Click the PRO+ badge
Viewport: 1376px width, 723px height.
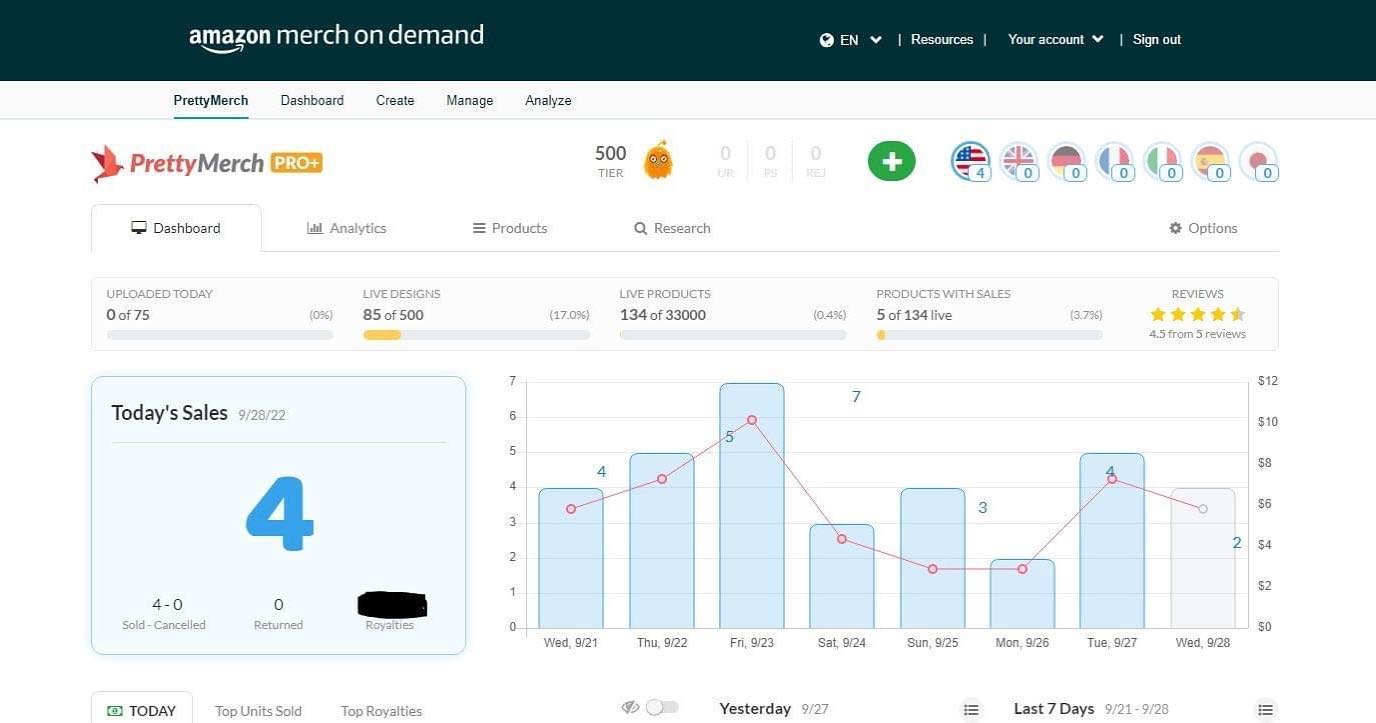(x=296, y=162)
